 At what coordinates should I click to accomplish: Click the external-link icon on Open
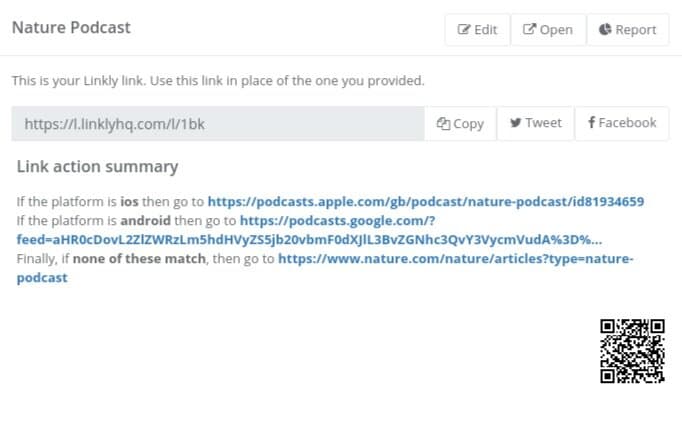click(x=530, y=30)
